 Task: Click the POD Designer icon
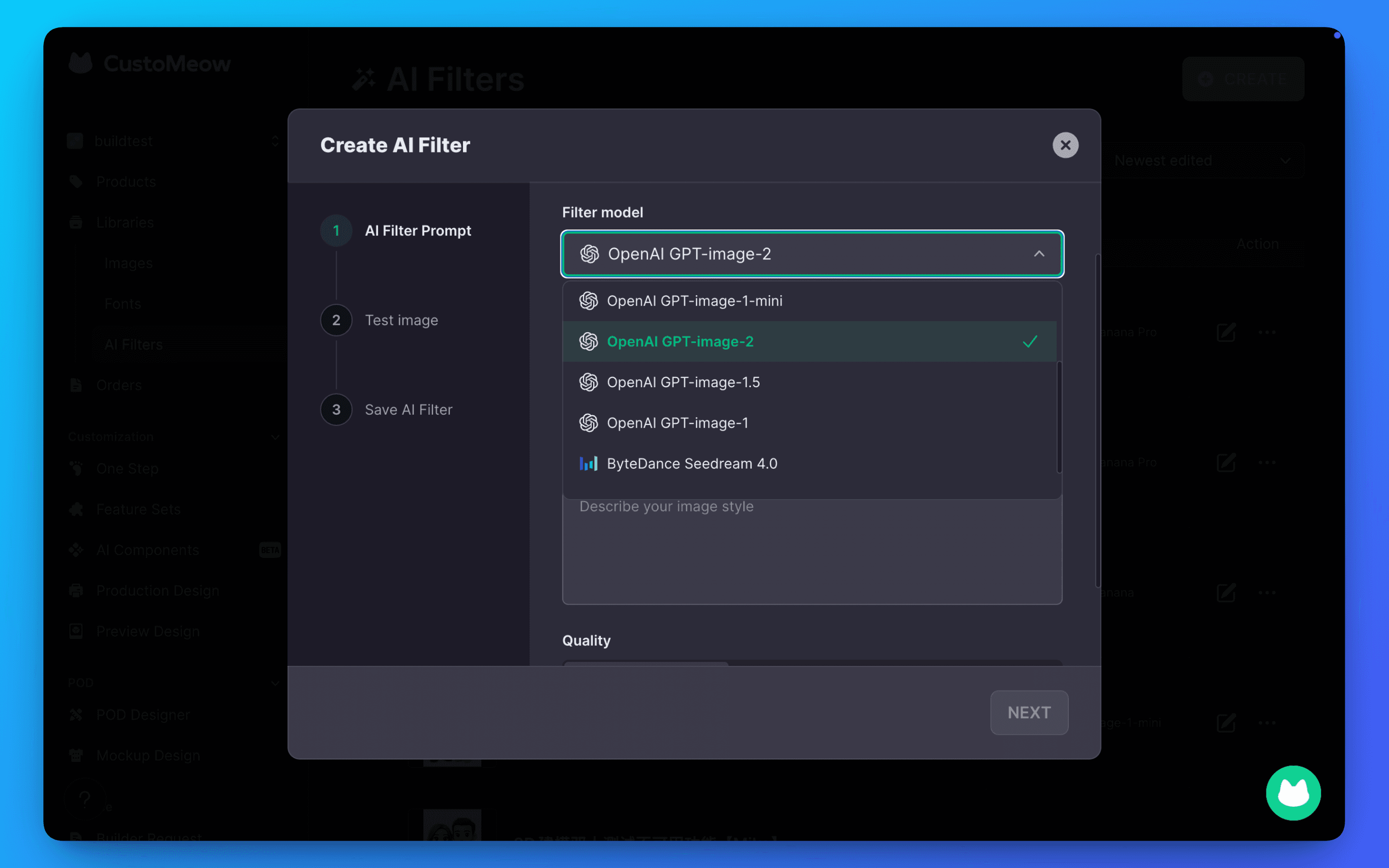(x=76, y=715)
